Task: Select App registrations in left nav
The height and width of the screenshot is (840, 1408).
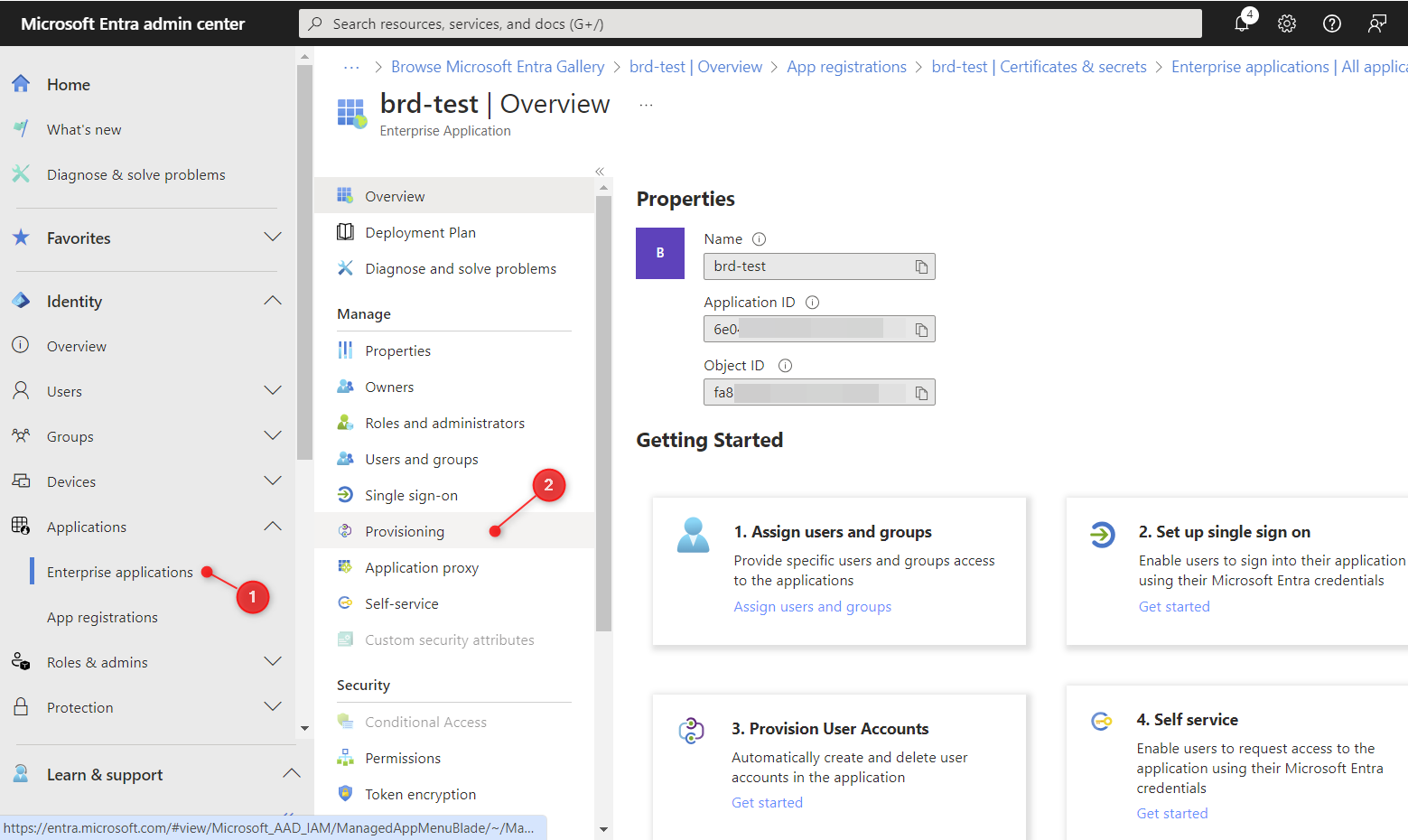Action: (x=102, y=617)
